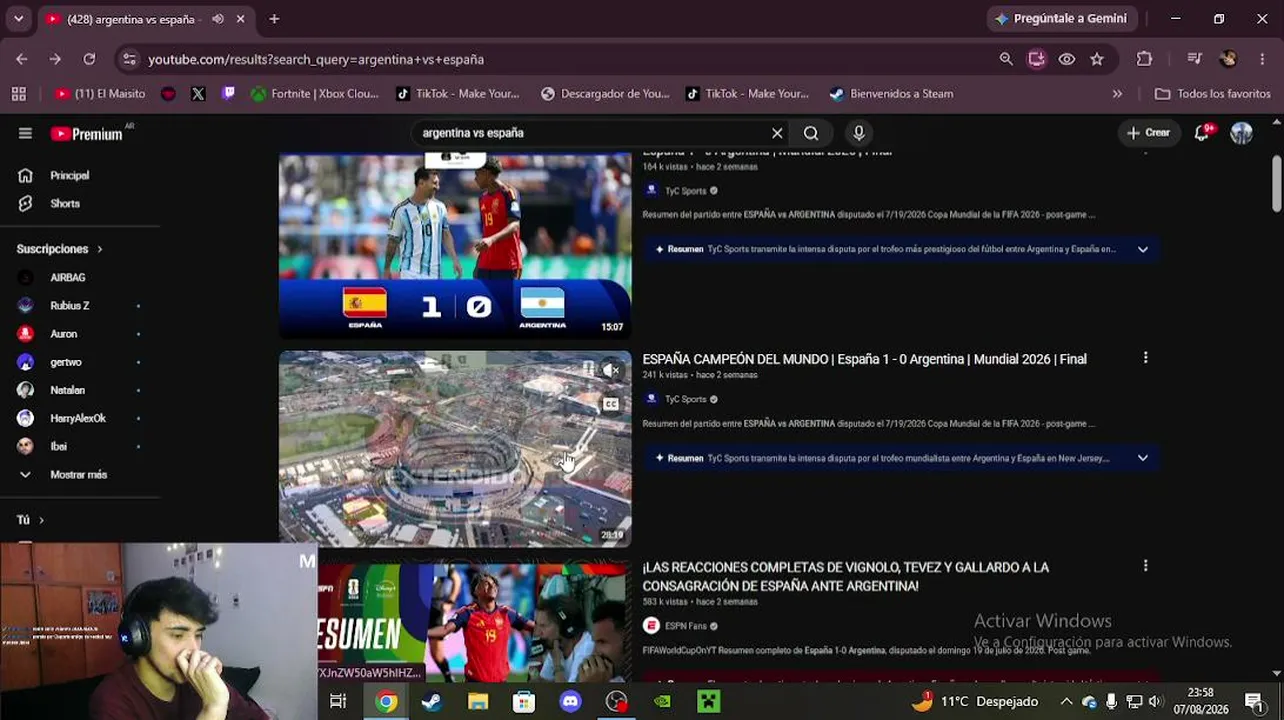Open YouTube notifications bell
The height and width of the screenshot is (720, 1284).
(1202, 133)
